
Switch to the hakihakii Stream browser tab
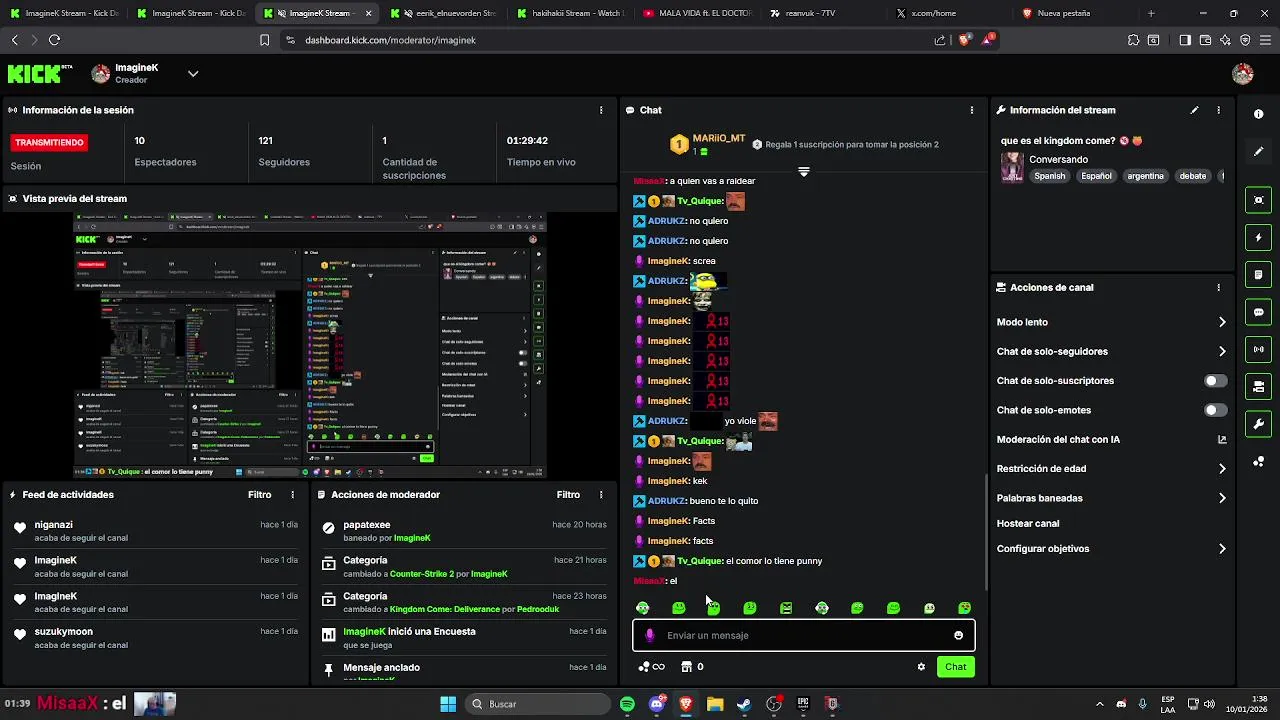571,13
